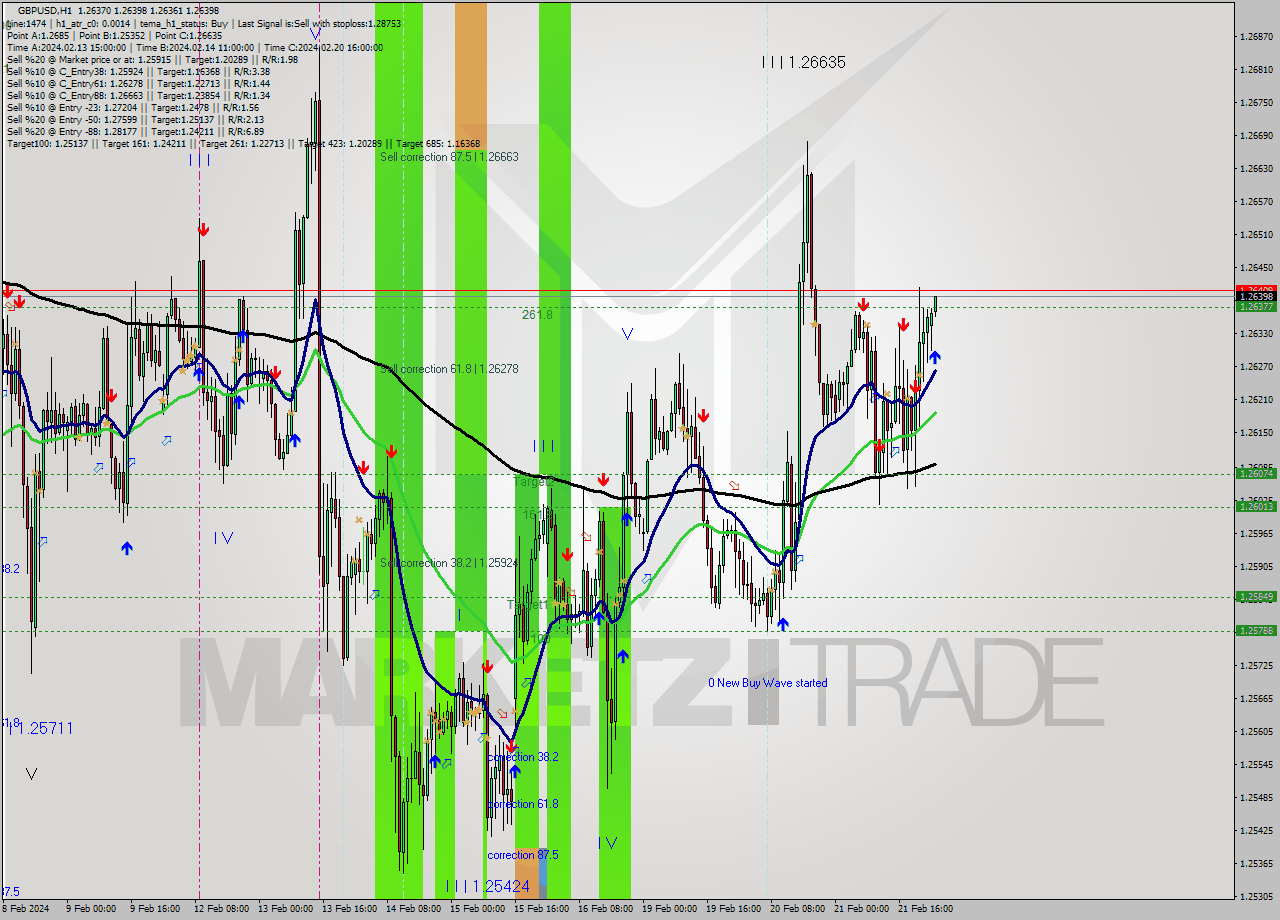Click the 1.26690 price scale value
Image resolution: width=1280 pixels, height=920 pixels.
click(1256, 136)
